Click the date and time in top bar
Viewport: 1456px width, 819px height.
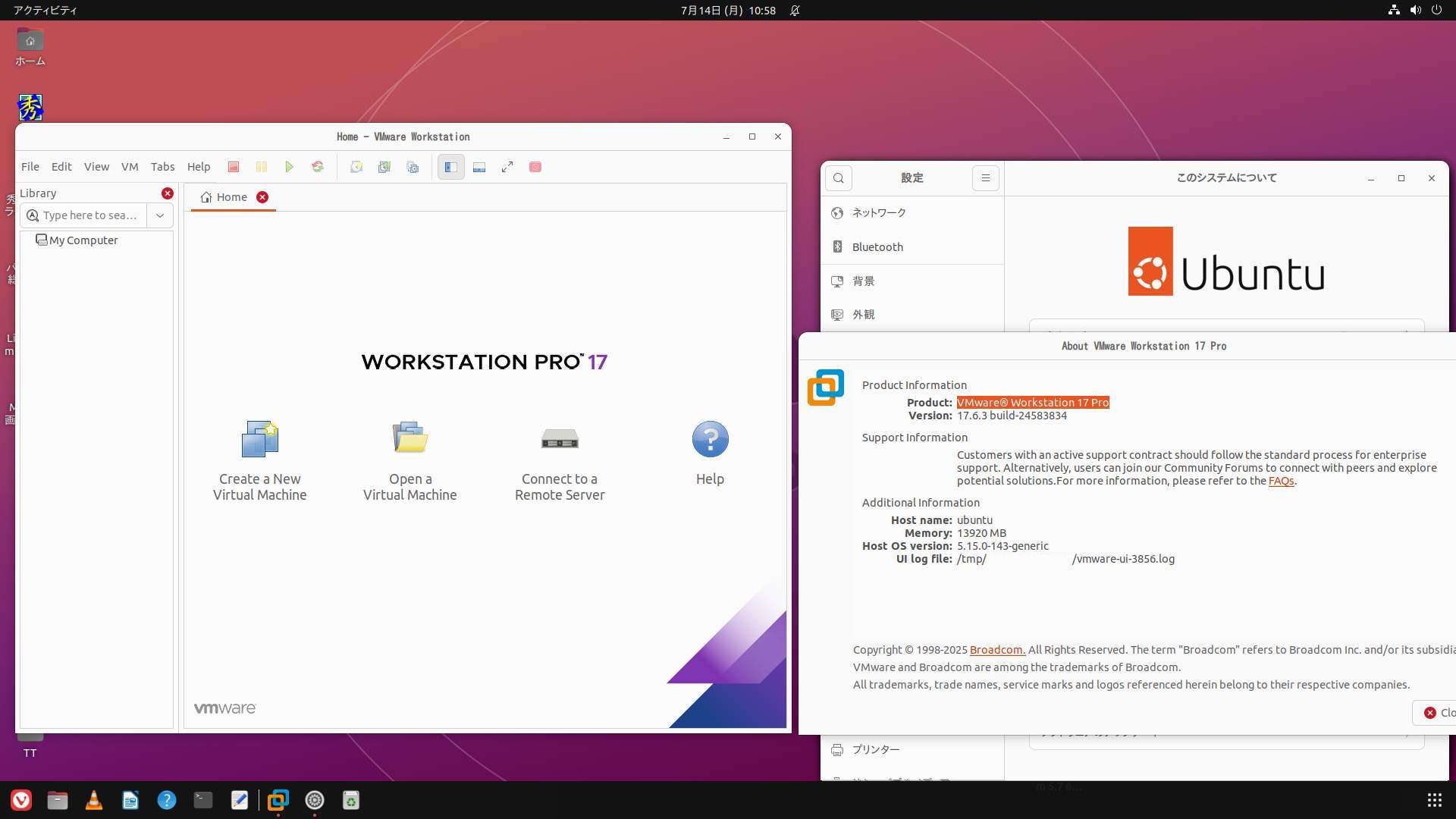point(728,10)
